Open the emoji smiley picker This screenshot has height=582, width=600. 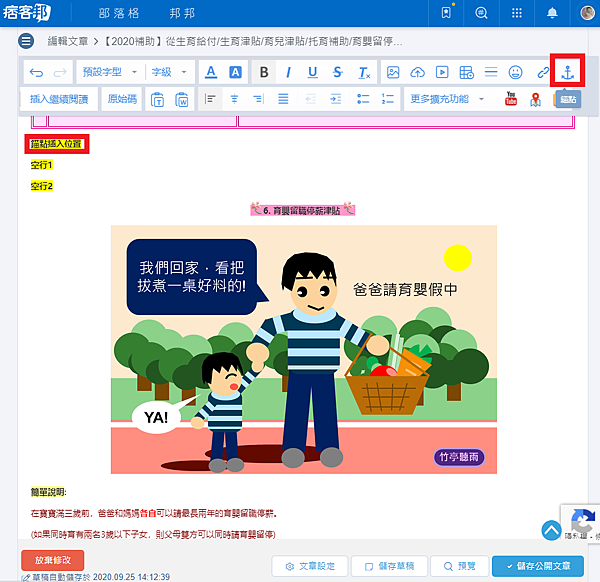(x=515, y=72)
